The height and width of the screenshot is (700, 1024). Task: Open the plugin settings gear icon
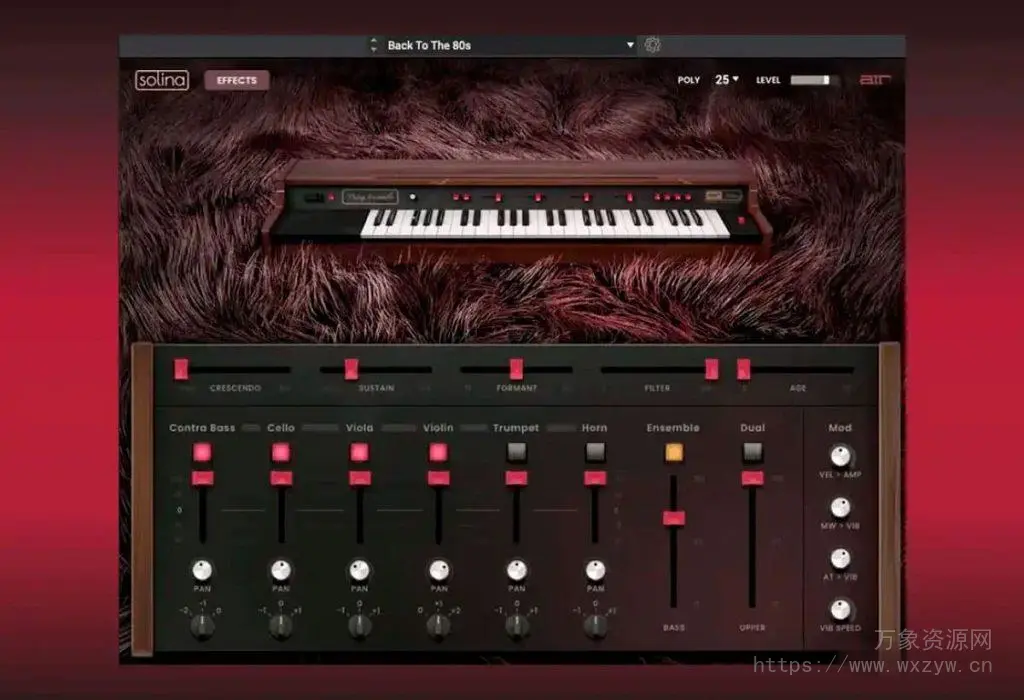[x=651, y=45]
